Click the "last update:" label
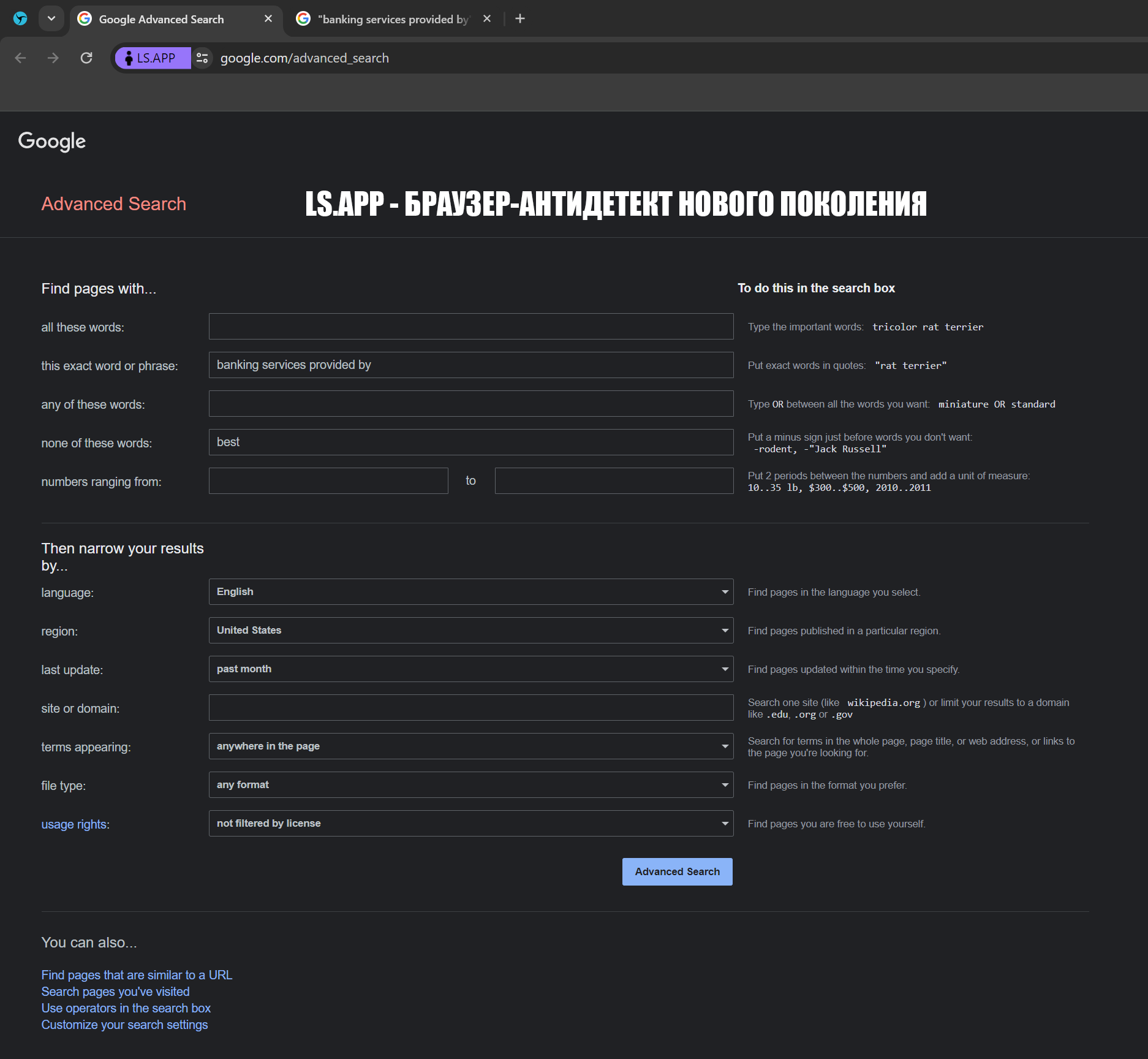 [x=72, y=670]
